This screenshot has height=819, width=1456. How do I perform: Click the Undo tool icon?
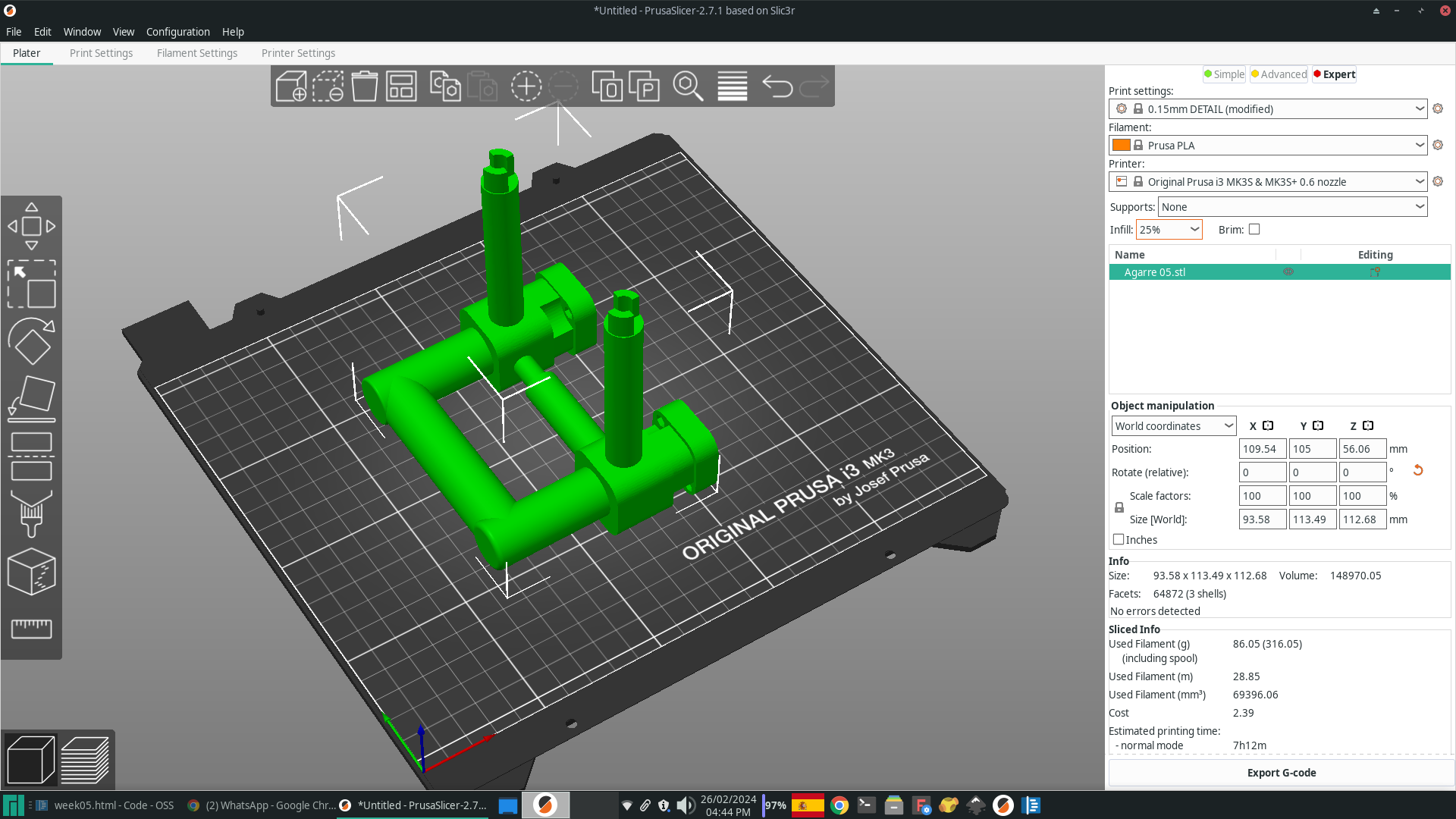tap(778, 87)
